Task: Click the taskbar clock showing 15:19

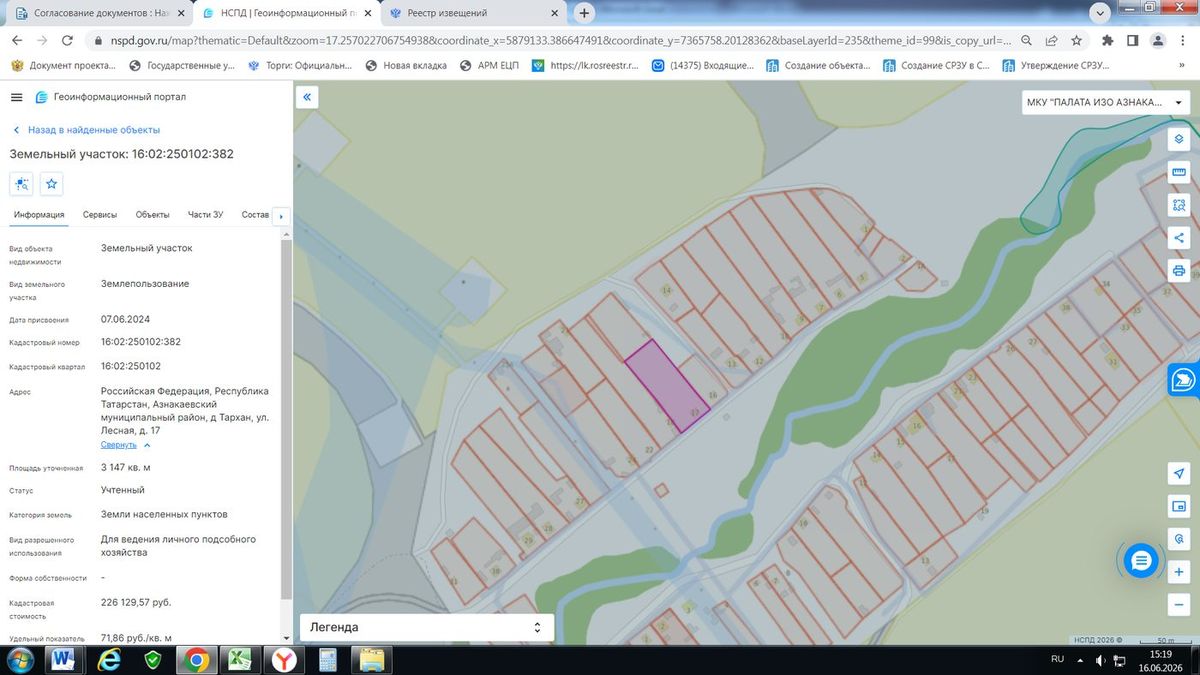Action: coord(1160,654)
